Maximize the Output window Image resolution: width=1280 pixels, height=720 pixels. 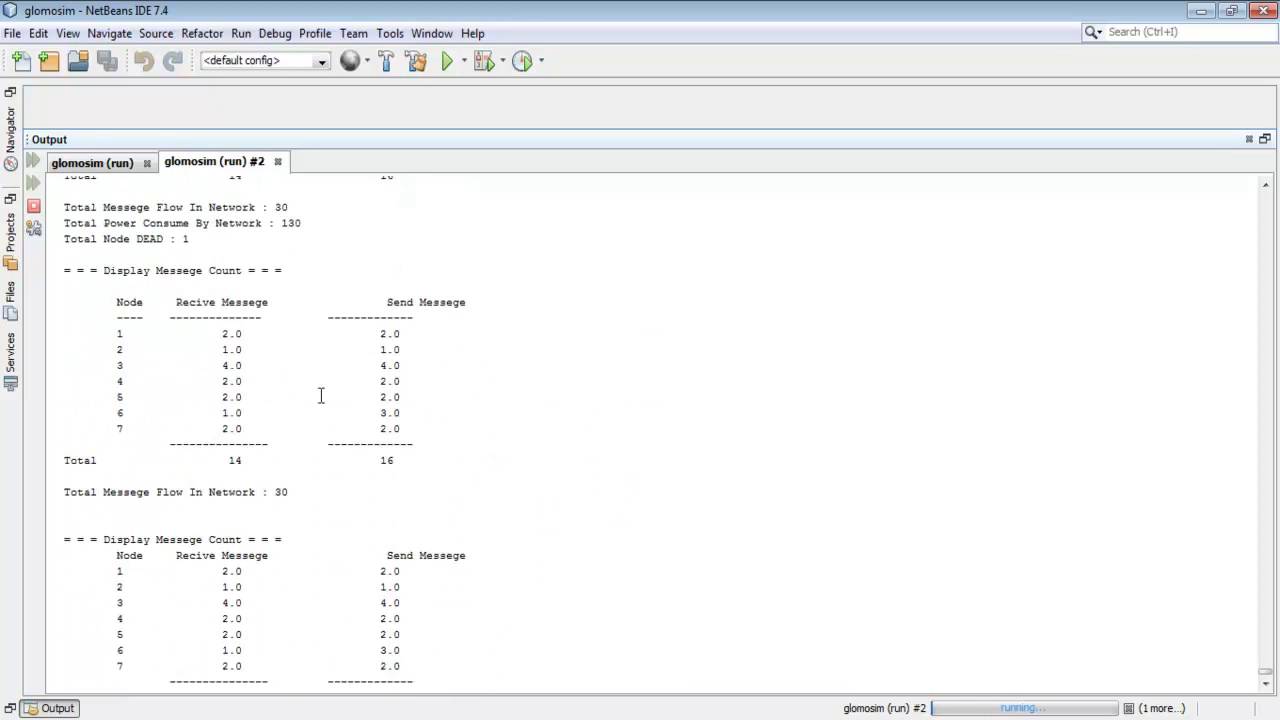[x=1265, y=139]
